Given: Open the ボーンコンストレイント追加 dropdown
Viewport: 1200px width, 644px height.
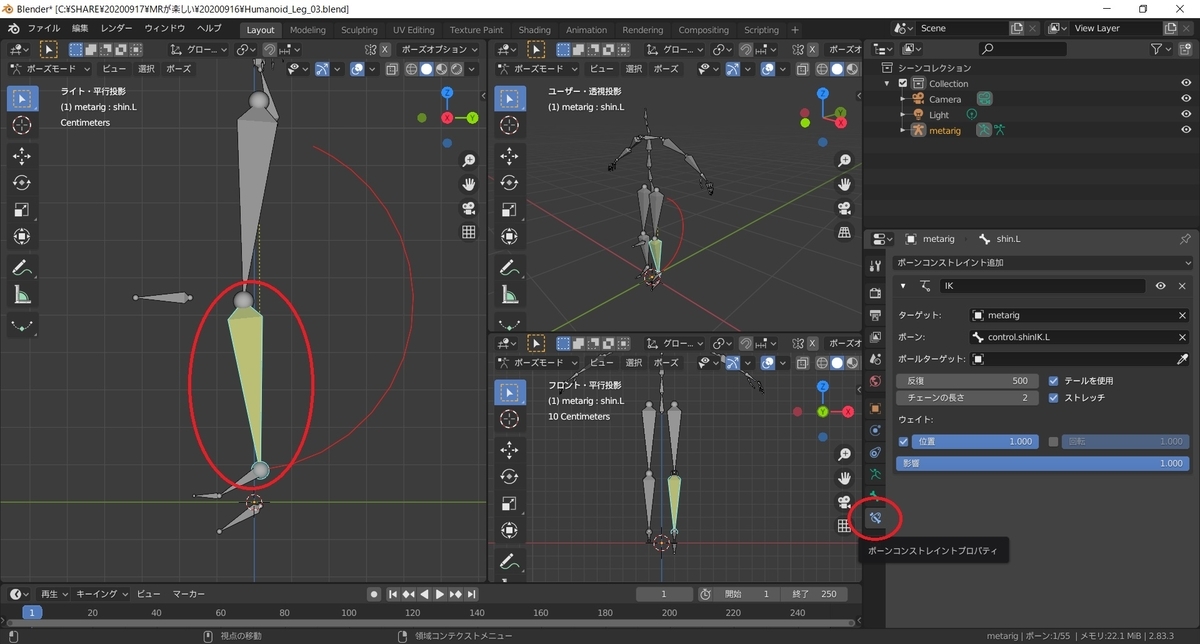Looking at the screenshot, I should click(x=1043, y=262).
